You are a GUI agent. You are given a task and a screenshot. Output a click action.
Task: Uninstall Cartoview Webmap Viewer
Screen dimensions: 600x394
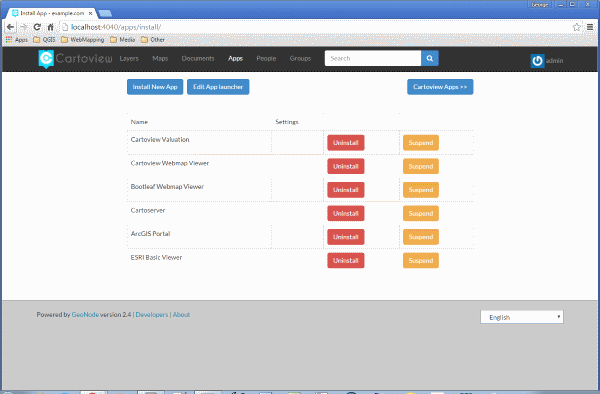346,166
